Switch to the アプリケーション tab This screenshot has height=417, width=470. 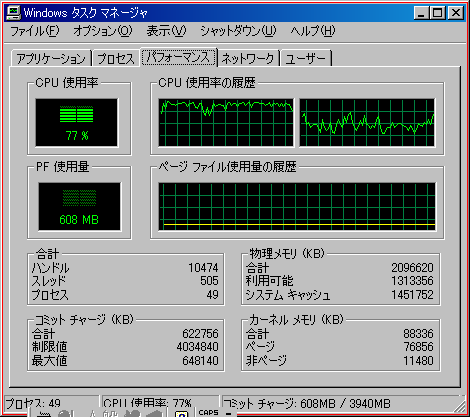point(51,59)
